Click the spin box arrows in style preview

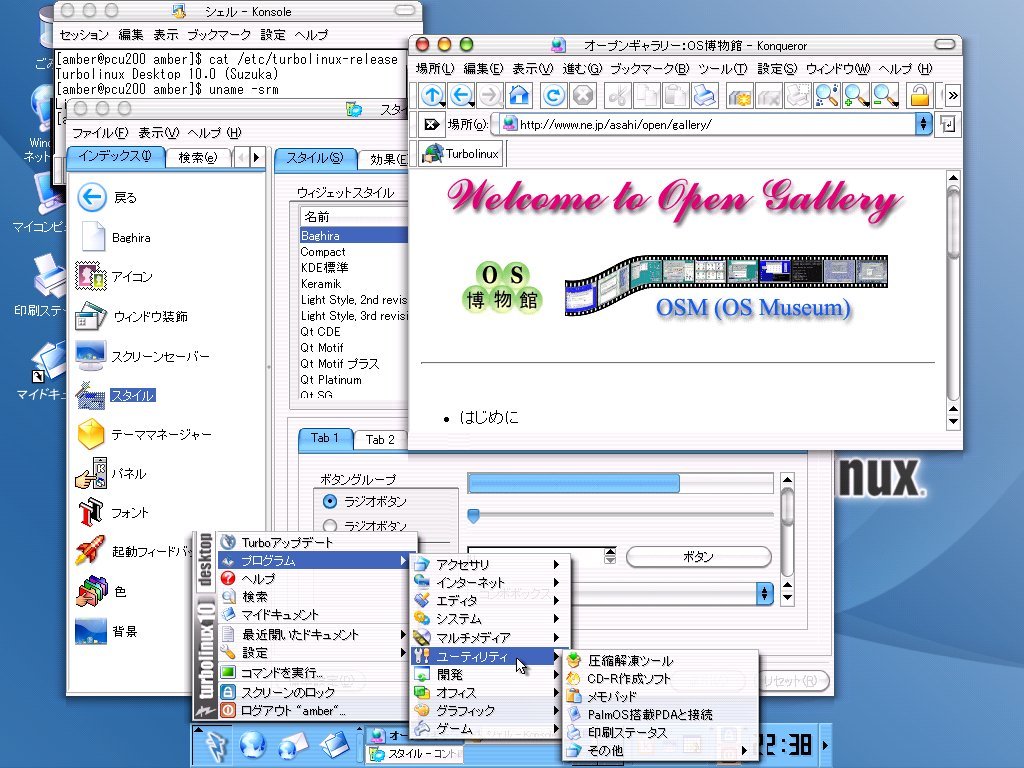coord(610,556)
